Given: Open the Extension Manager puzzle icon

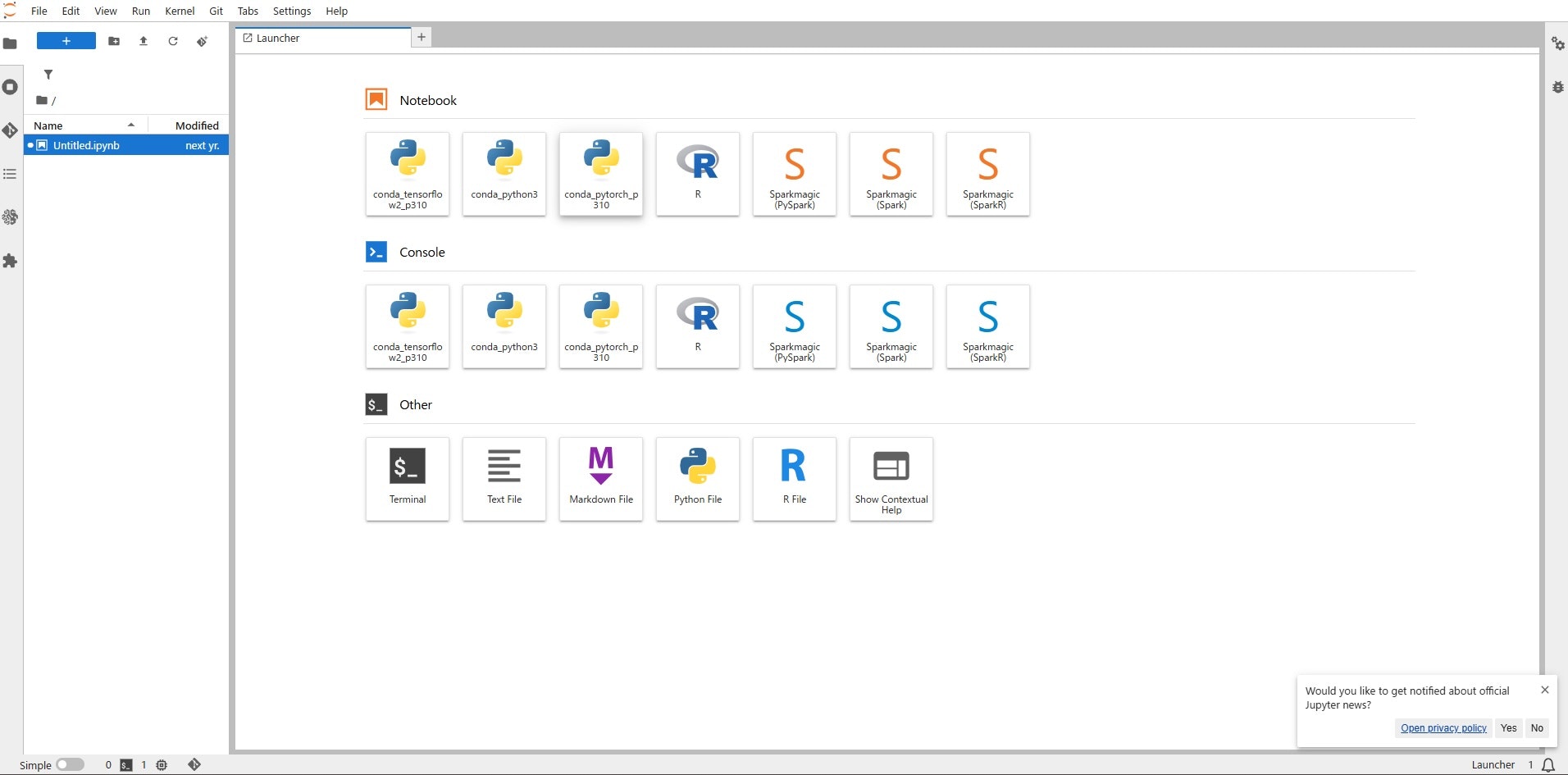Looking at the screenshot, I should [x=10, y=261].
